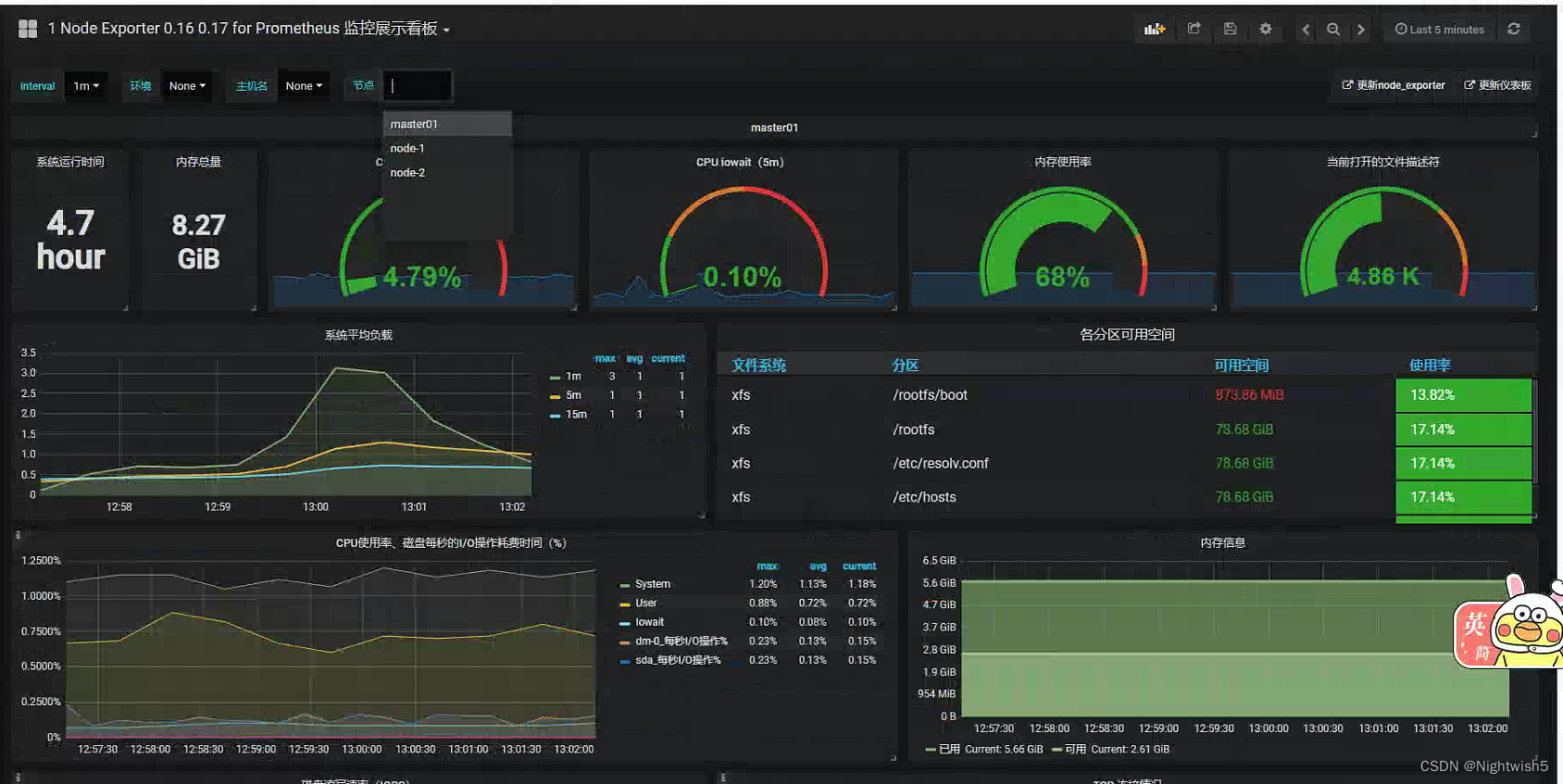
Task: Open the dashboard title dropdown
Action: pyautogui.click(x=248, y=29)
